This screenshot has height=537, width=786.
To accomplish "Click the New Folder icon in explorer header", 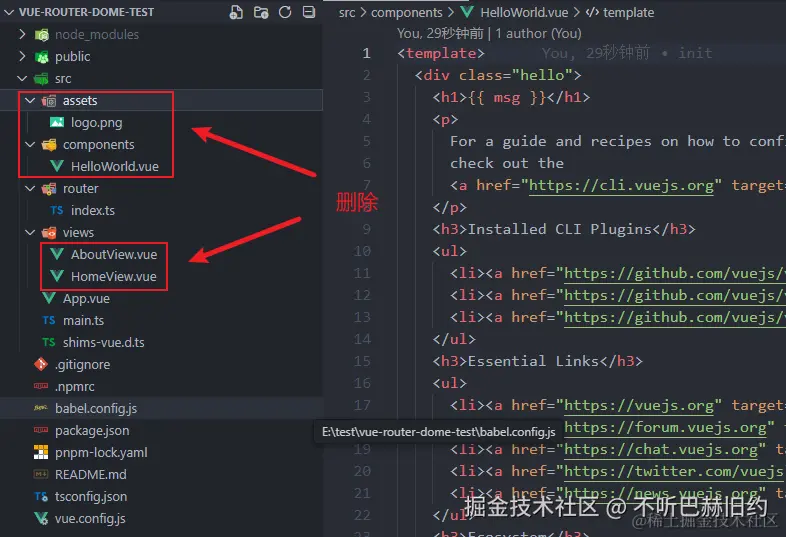I will [x=261, y=12].
